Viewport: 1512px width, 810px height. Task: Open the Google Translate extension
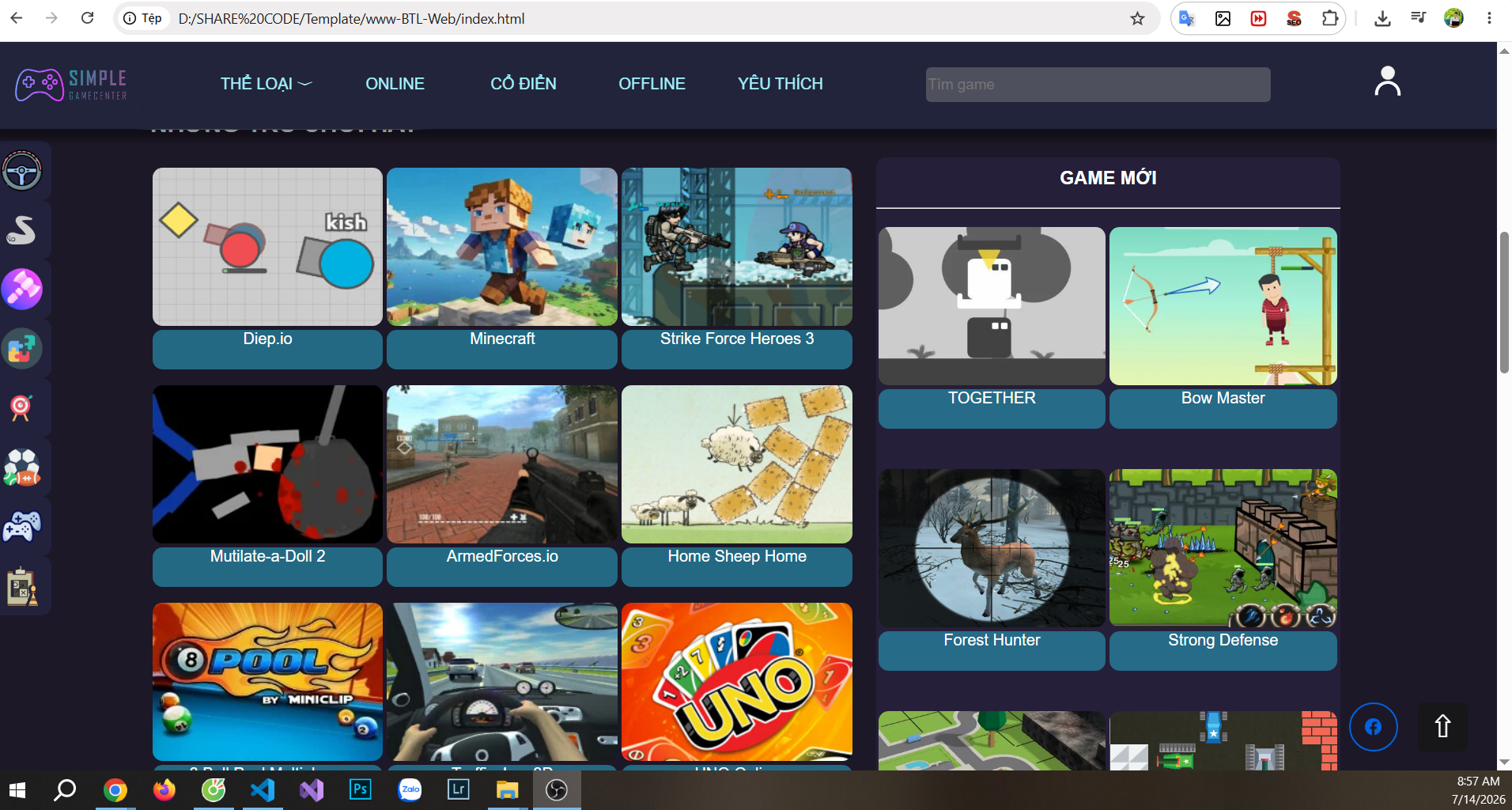pos(1186,18)
